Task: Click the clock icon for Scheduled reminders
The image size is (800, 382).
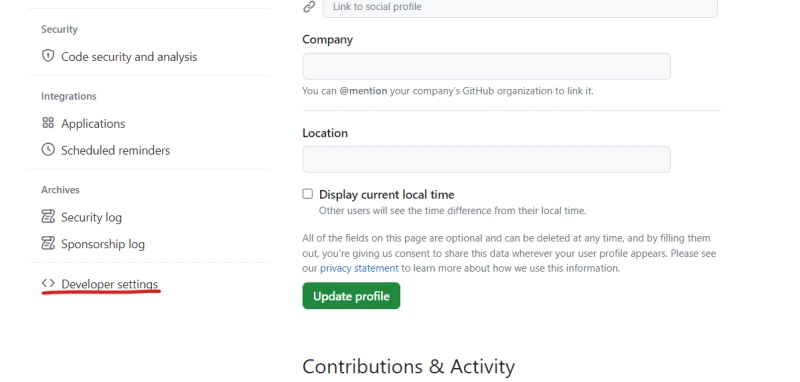Action: point(48,149)
